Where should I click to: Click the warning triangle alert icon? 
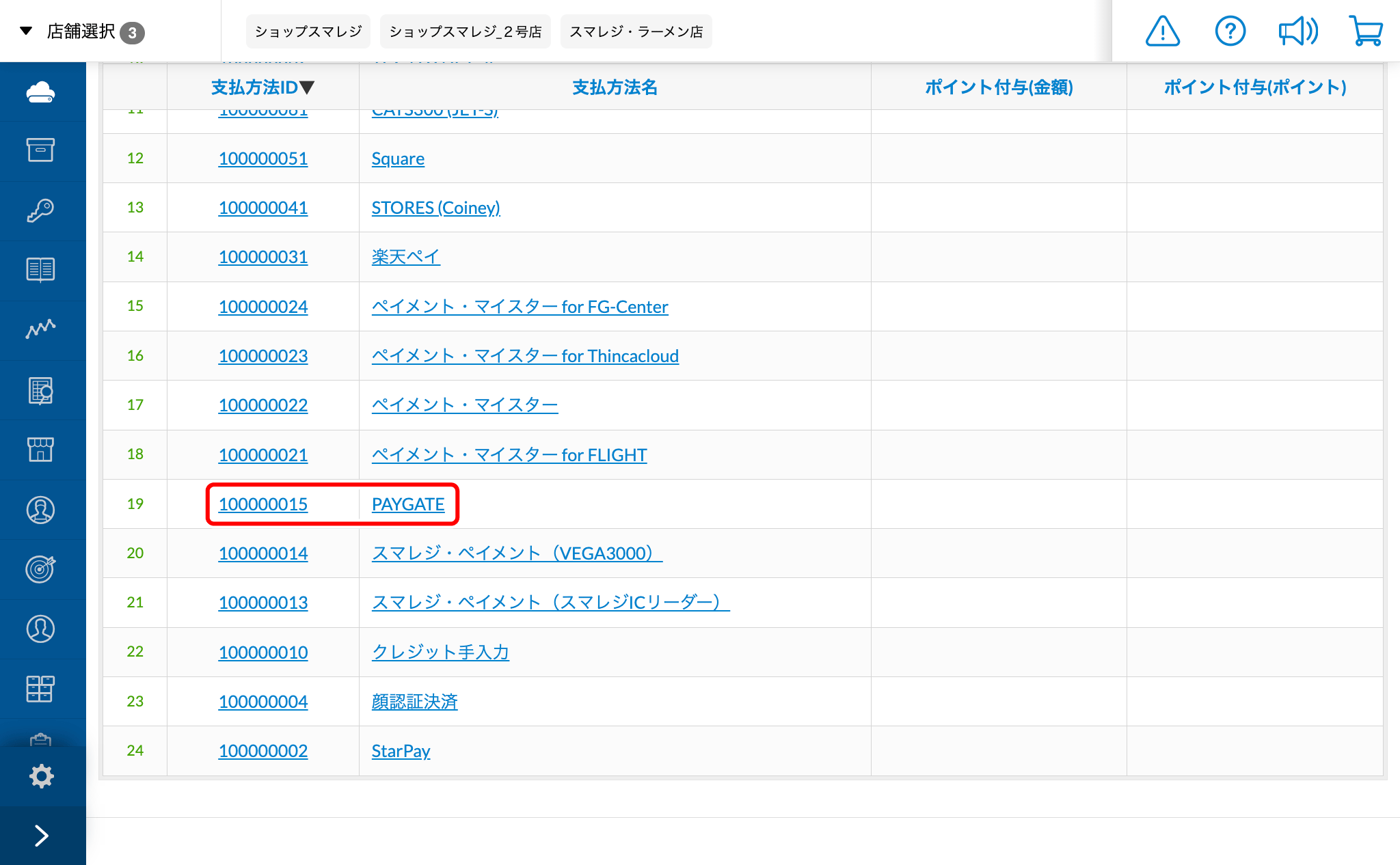pyautogui.click(x=1162, y=31)
